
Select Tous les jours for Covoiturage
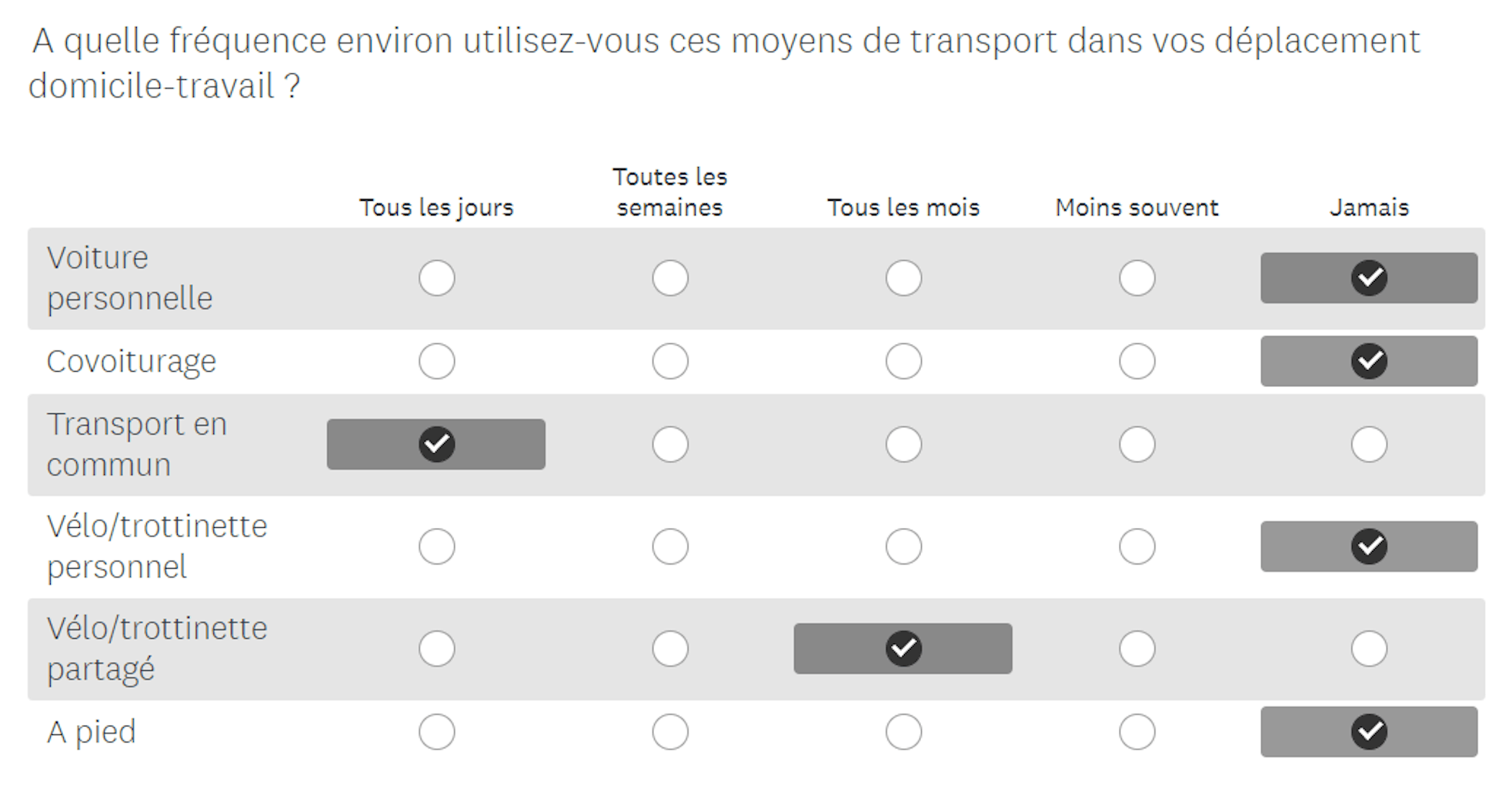pyautogui.click(x=436, y=361)
